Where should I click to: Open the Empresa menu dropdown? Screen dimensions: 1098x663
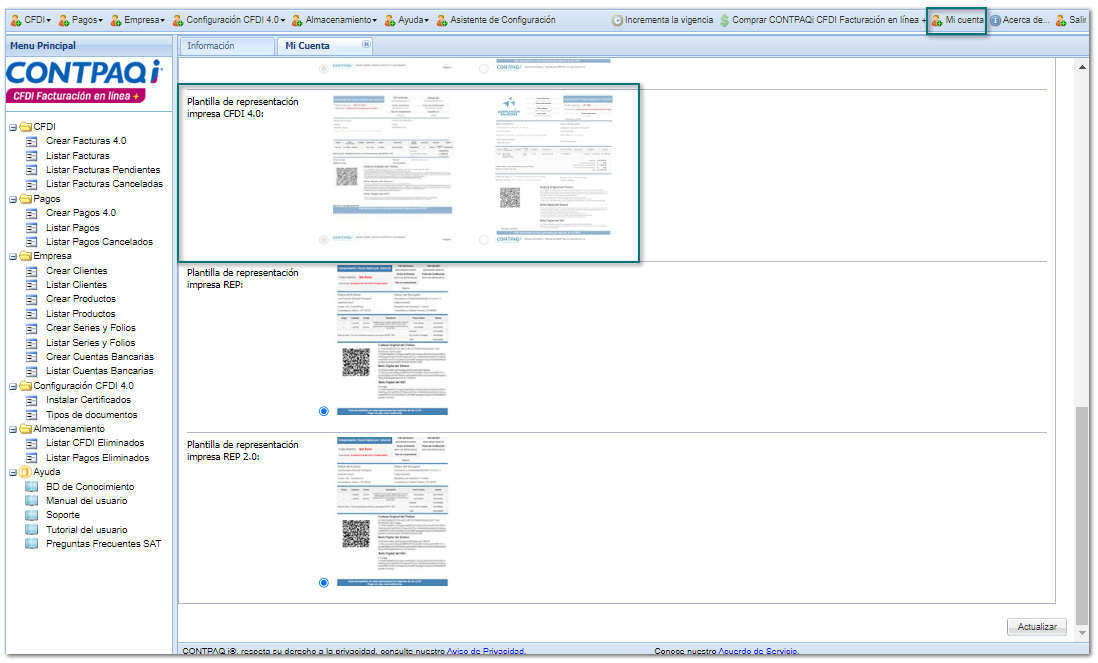tap(137, 20)
